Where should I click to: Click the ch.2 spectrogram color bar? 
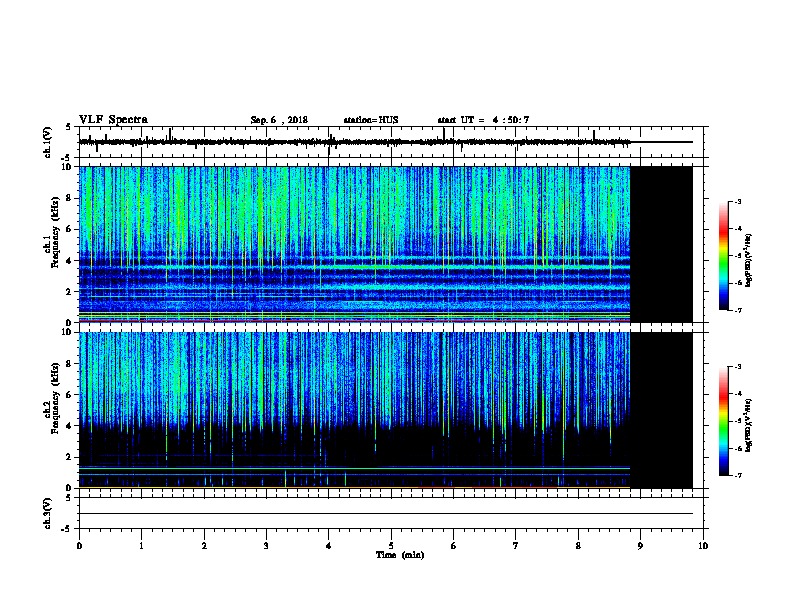723,421
